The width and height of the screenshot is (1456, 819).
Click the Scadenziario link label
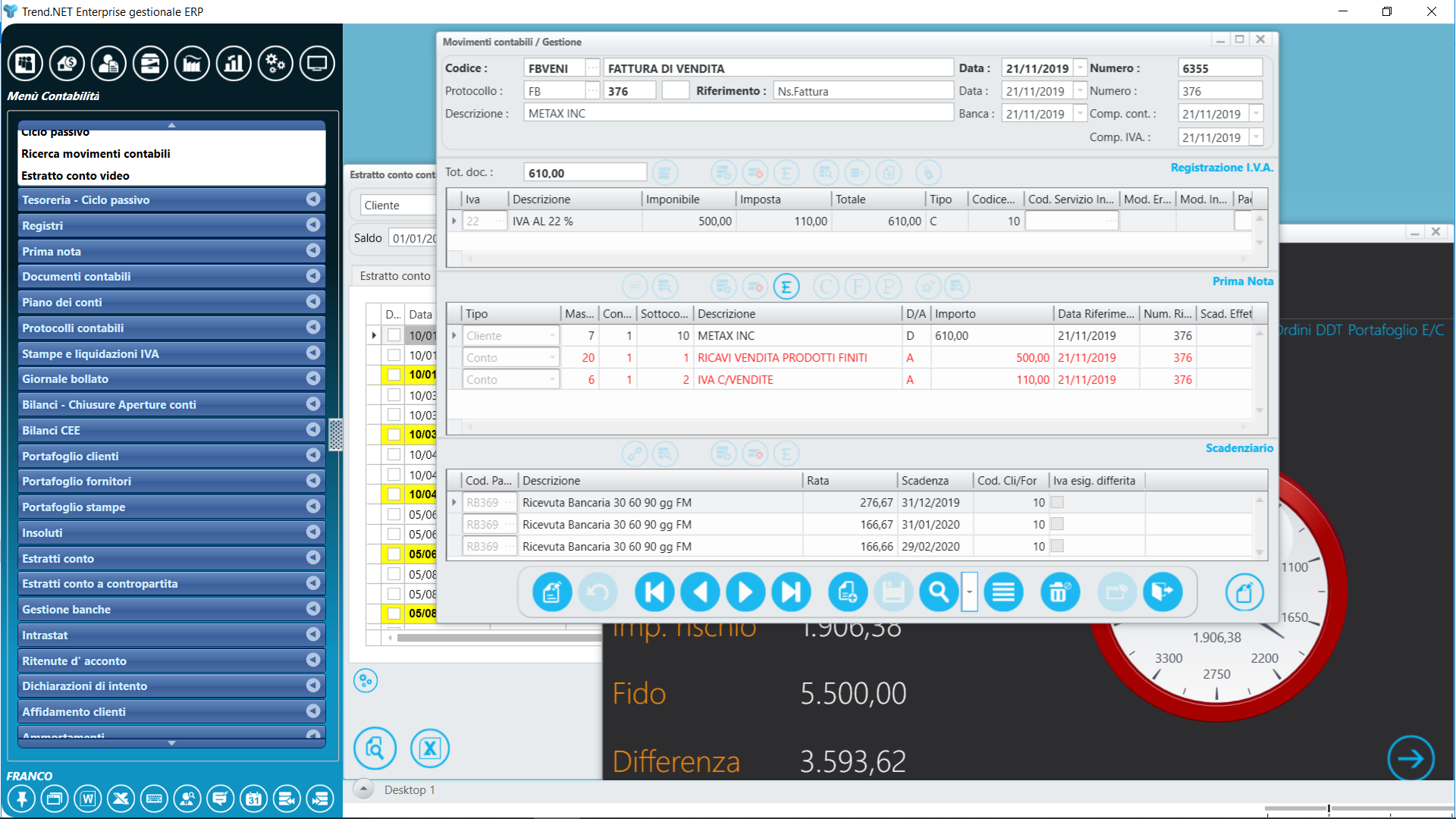[x=1238, y=448]
